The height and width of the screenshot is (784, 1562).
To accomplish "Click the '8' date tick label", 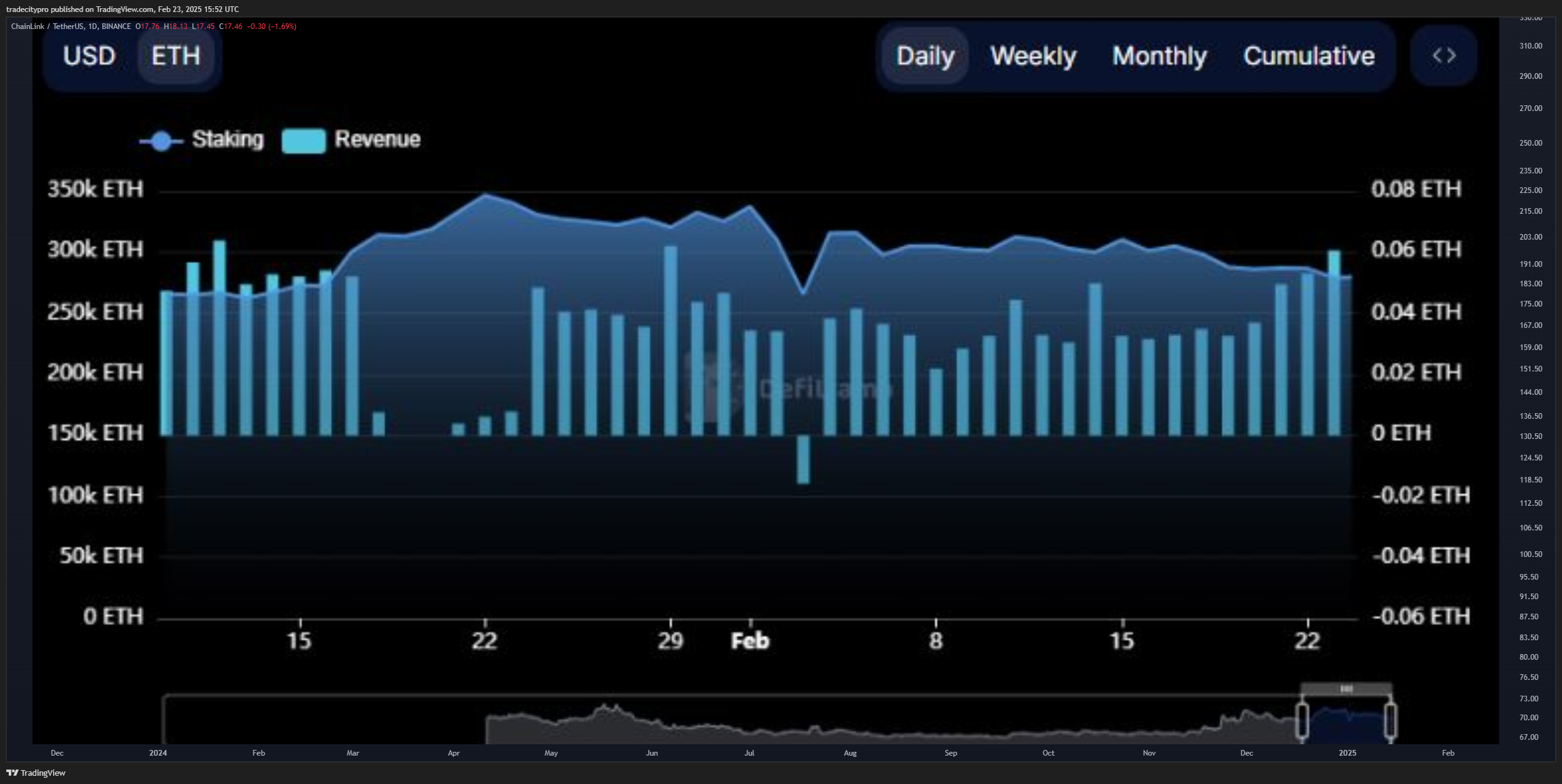I will [935, 641].
